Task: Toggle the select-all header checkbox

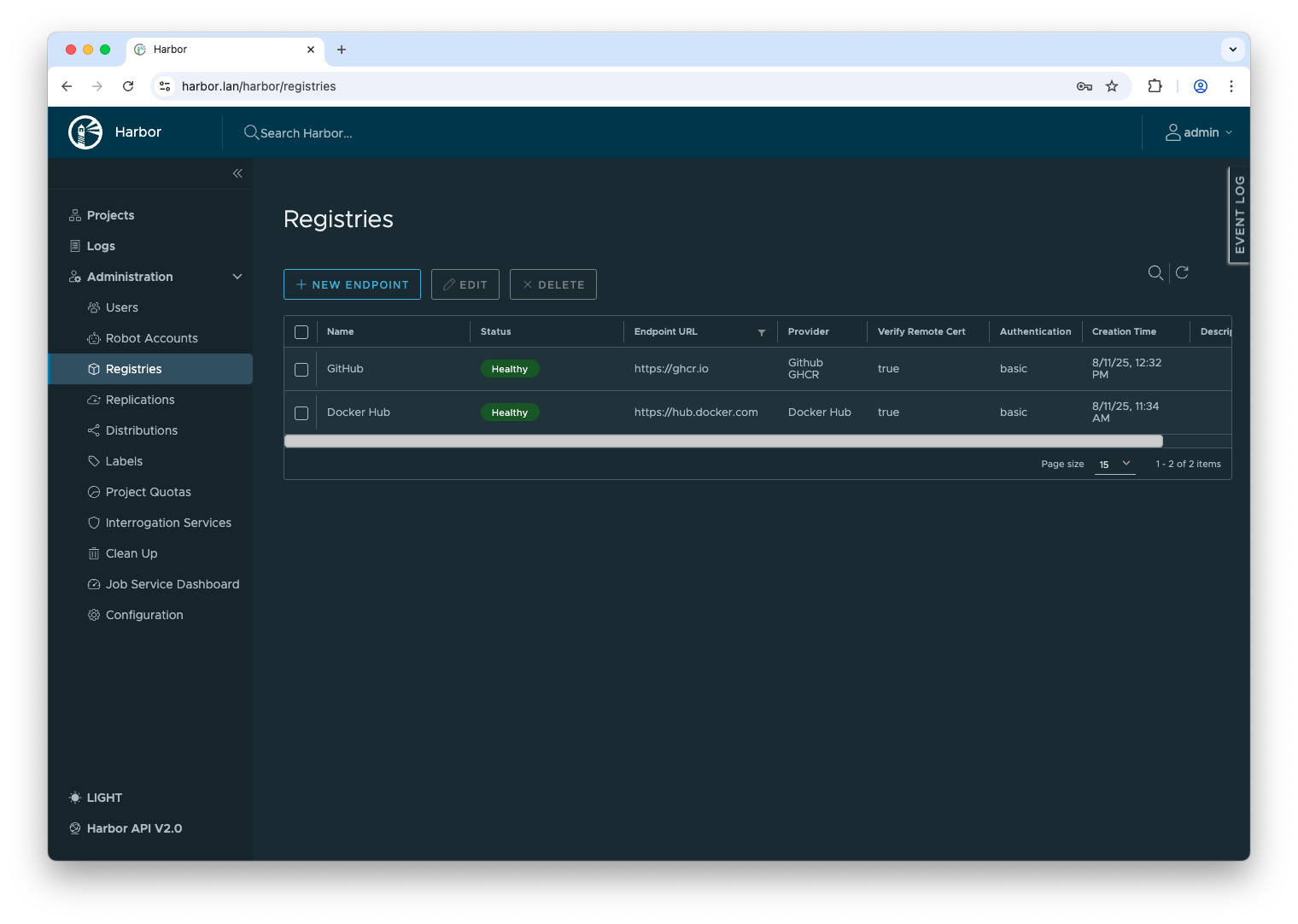Action: 301,332
